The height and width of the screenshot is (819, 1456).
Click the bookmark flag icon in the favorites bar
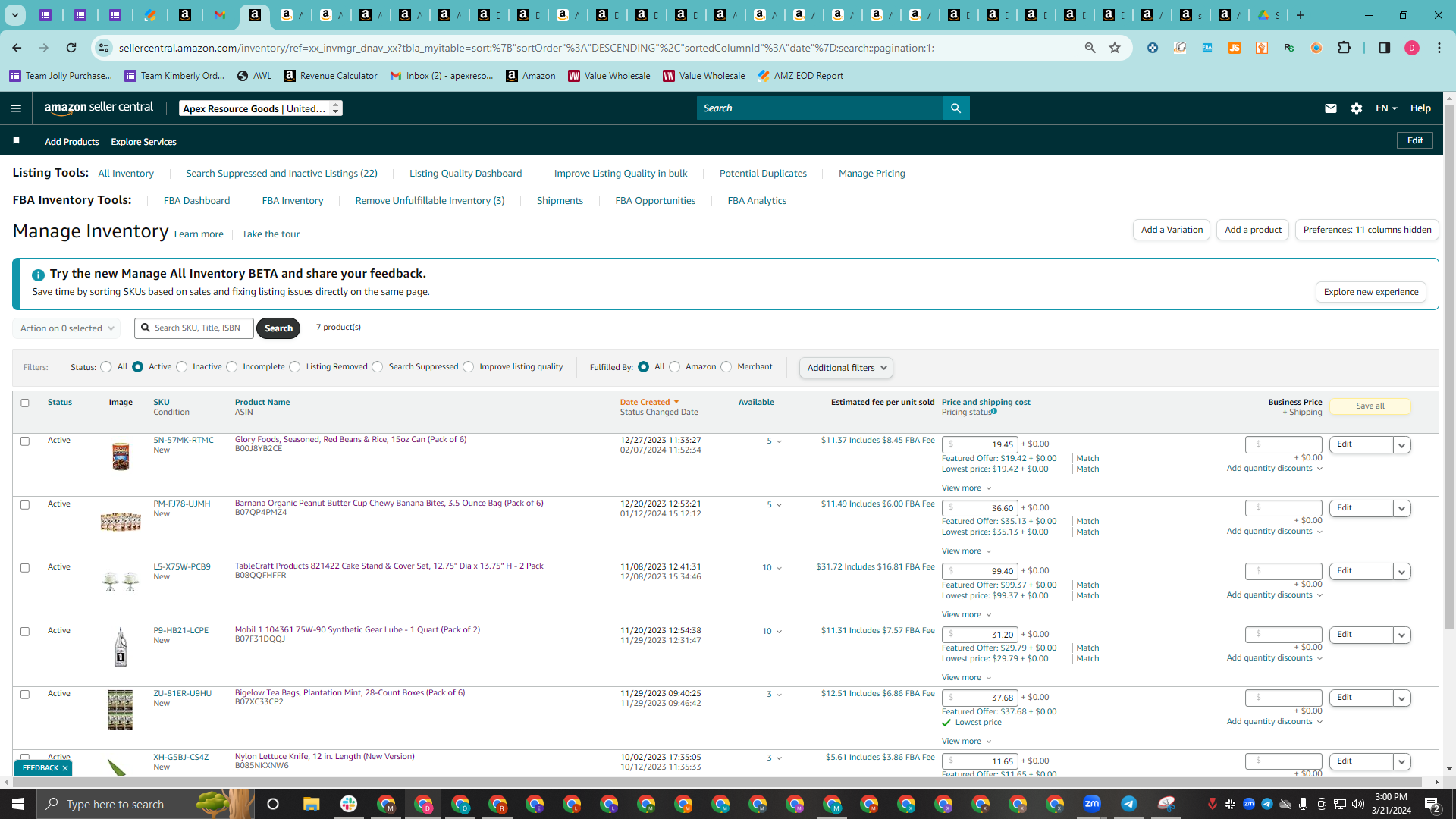17,141
